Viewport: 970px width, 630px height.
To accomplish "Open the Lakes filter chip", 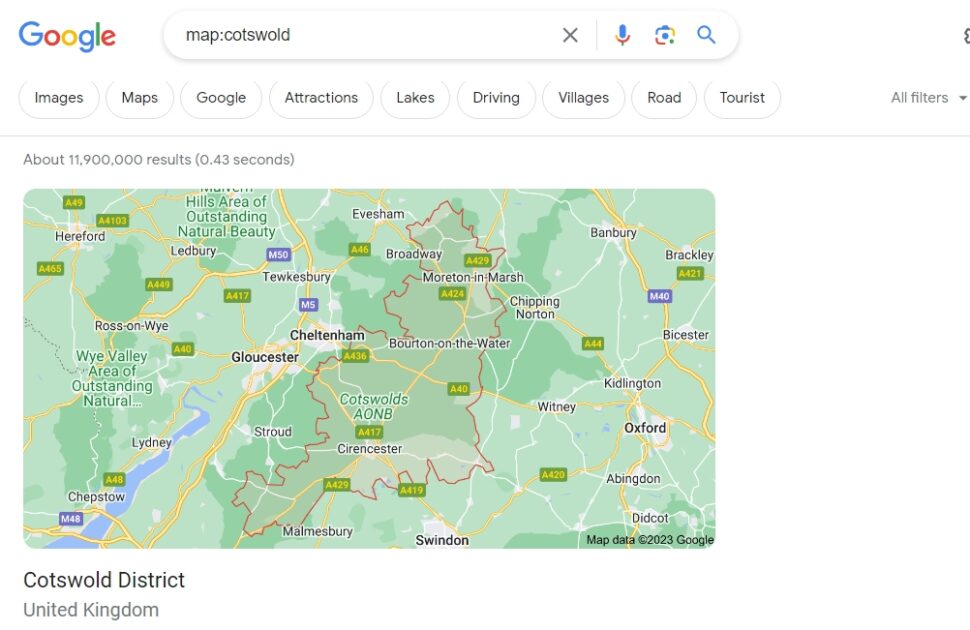I will [414, 97].
